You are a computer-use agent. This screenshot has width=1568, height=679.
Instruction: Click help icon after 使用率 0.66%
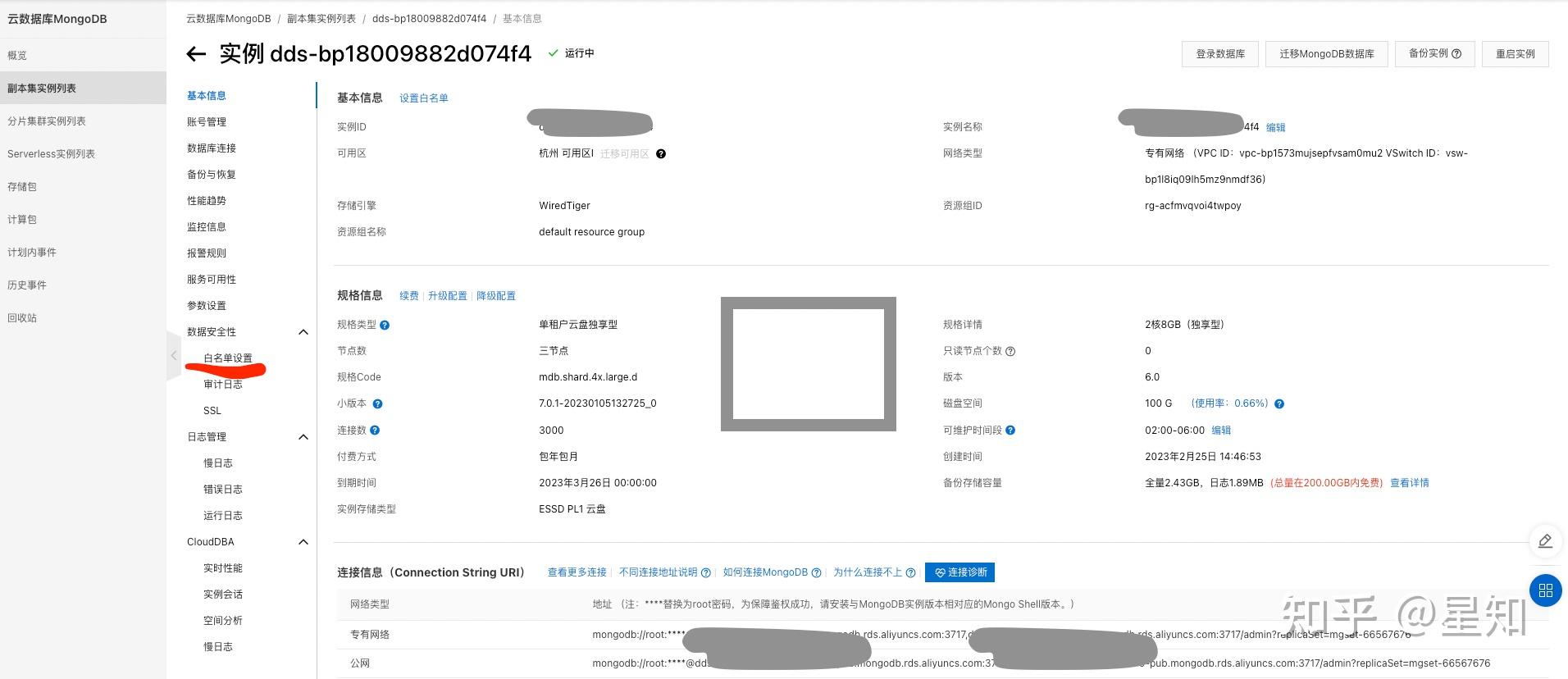tap(1279, 404)
